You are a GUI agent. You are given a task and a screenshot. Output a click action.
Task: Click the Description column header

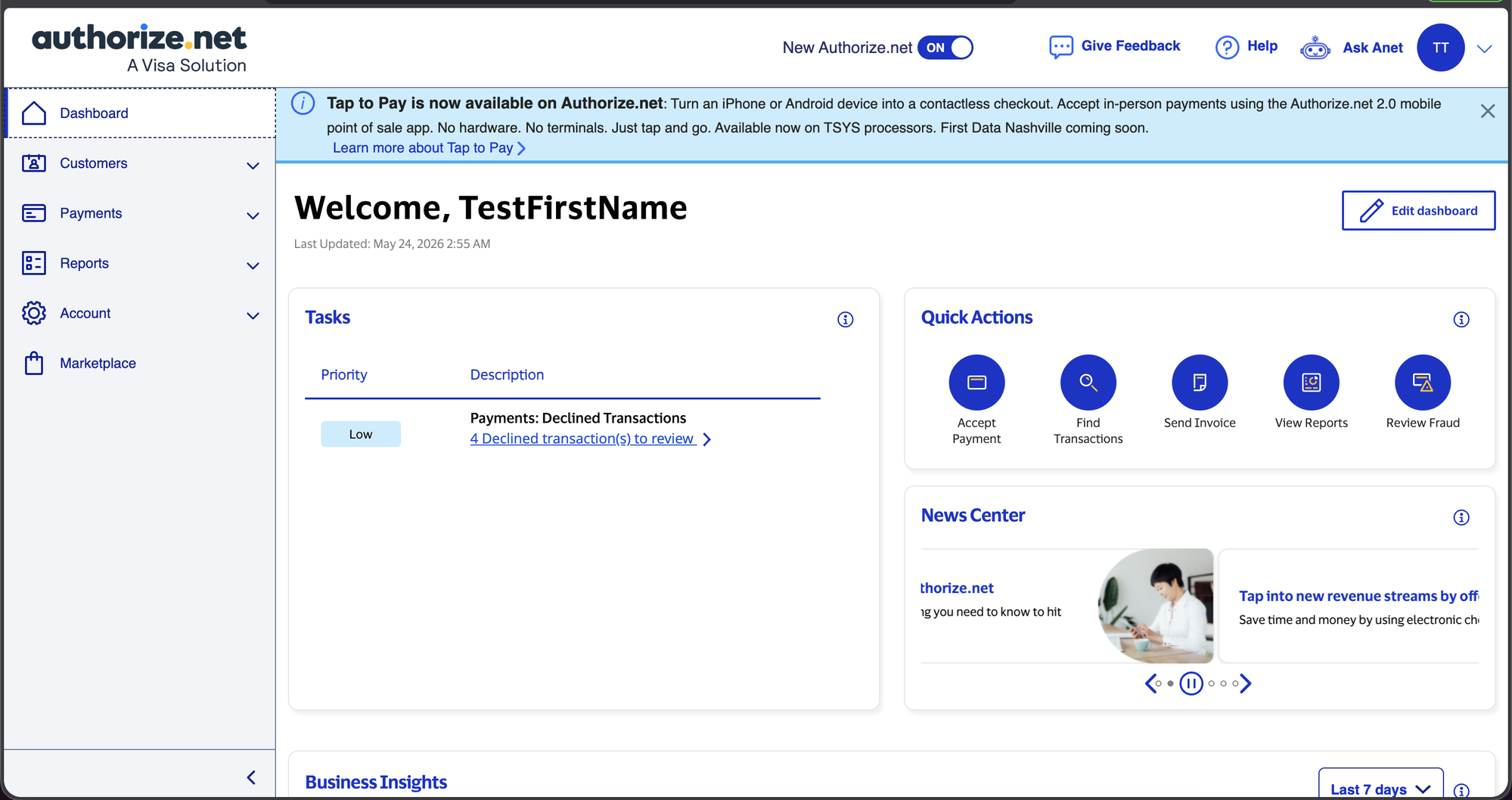click(x=507, y=374)
